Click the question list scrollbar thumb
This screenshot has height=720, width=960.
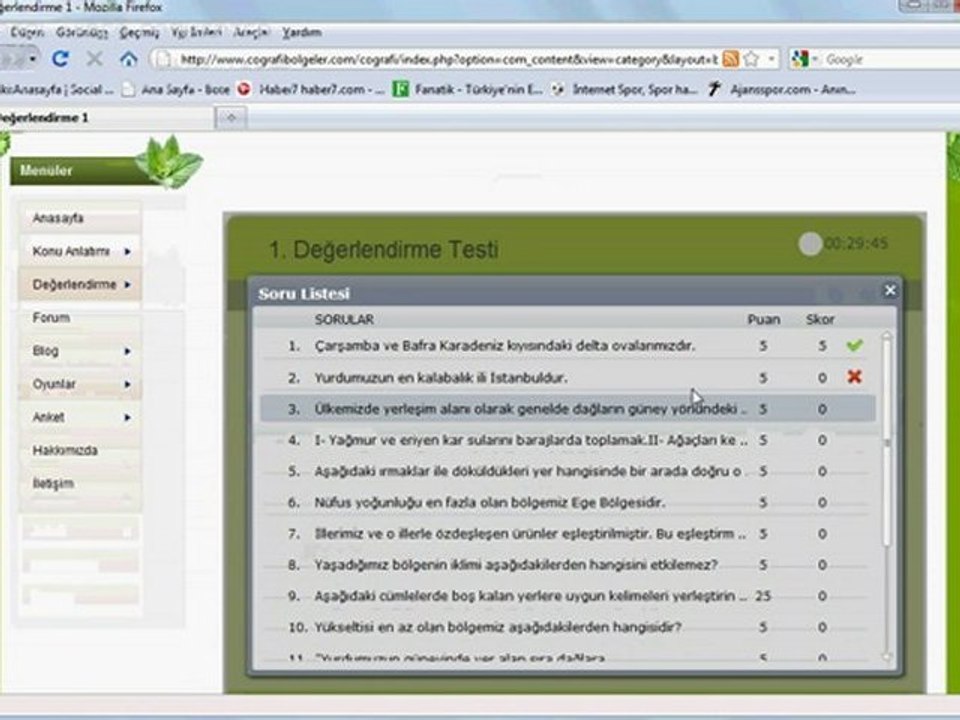click(x=887, y=444)
